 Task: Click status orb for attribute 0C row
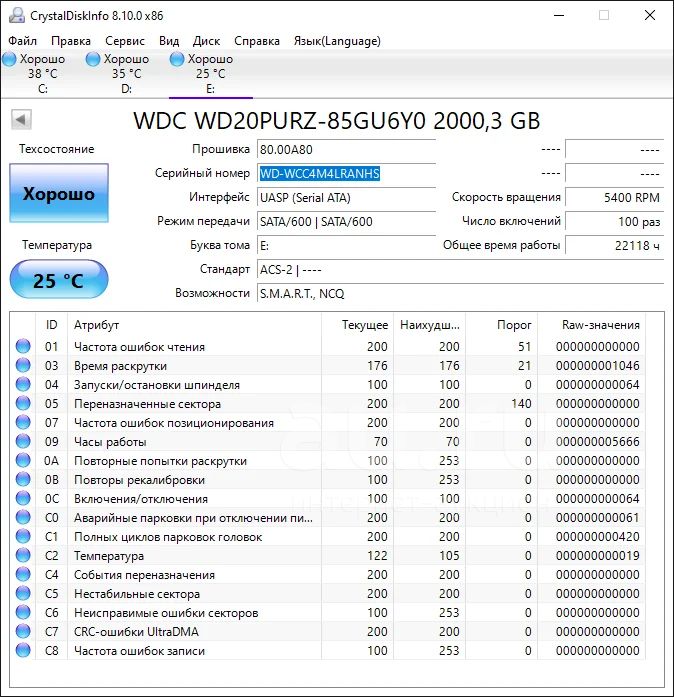pos(23,498)
